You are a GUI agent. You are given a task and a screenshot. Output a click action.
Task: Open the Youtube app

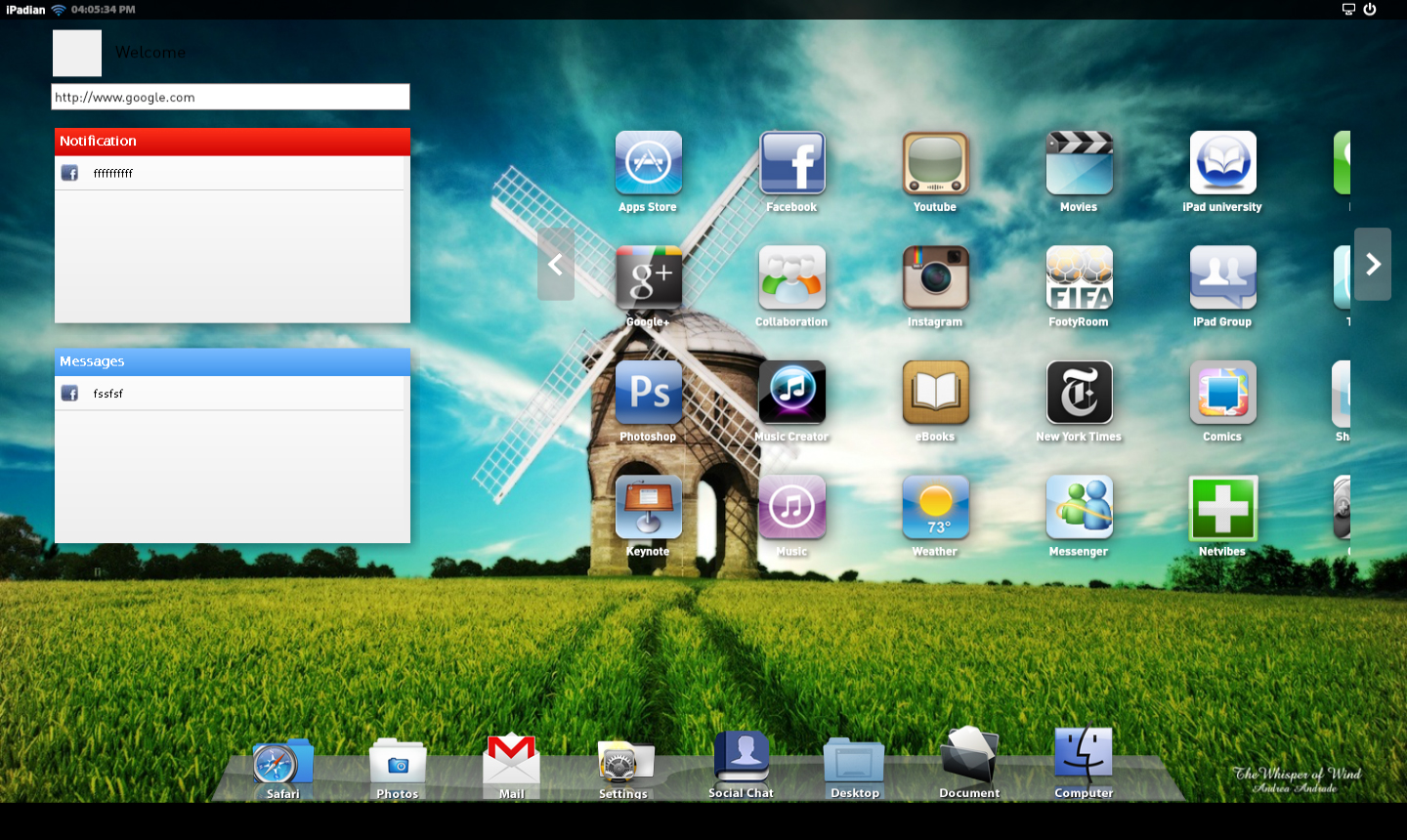936,163
